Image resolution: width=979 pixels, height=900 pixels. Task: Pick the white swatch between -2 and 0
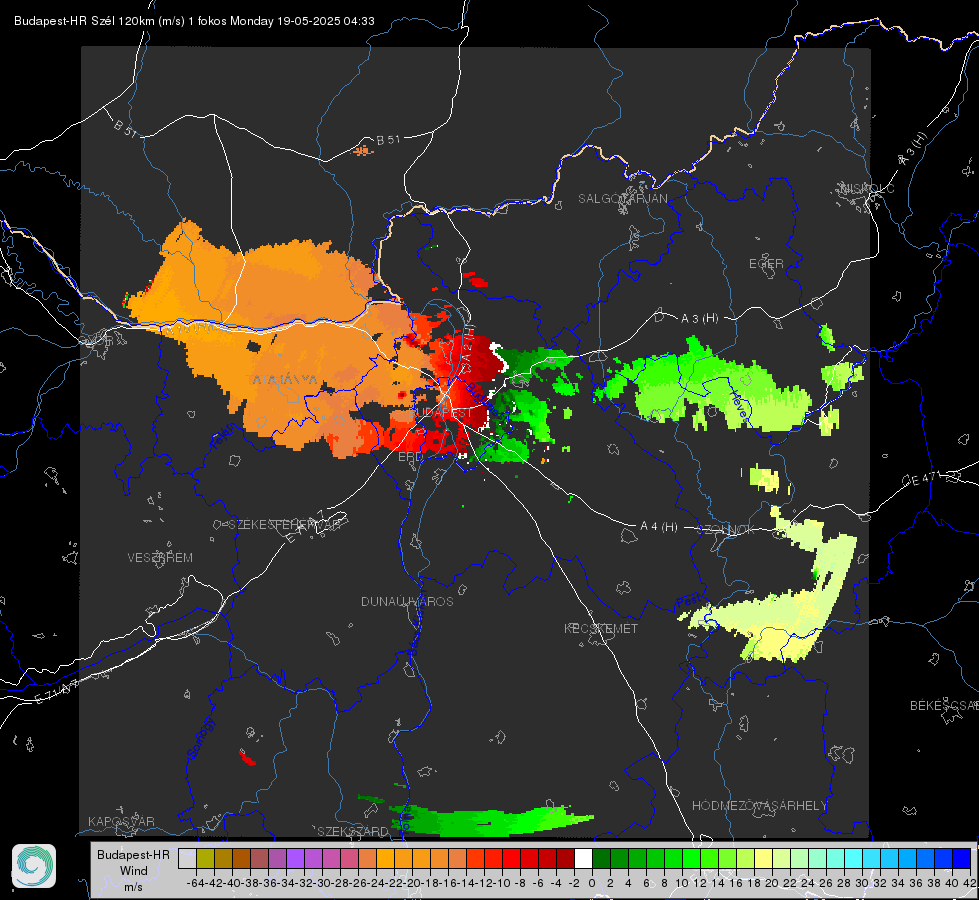(583, 858)
